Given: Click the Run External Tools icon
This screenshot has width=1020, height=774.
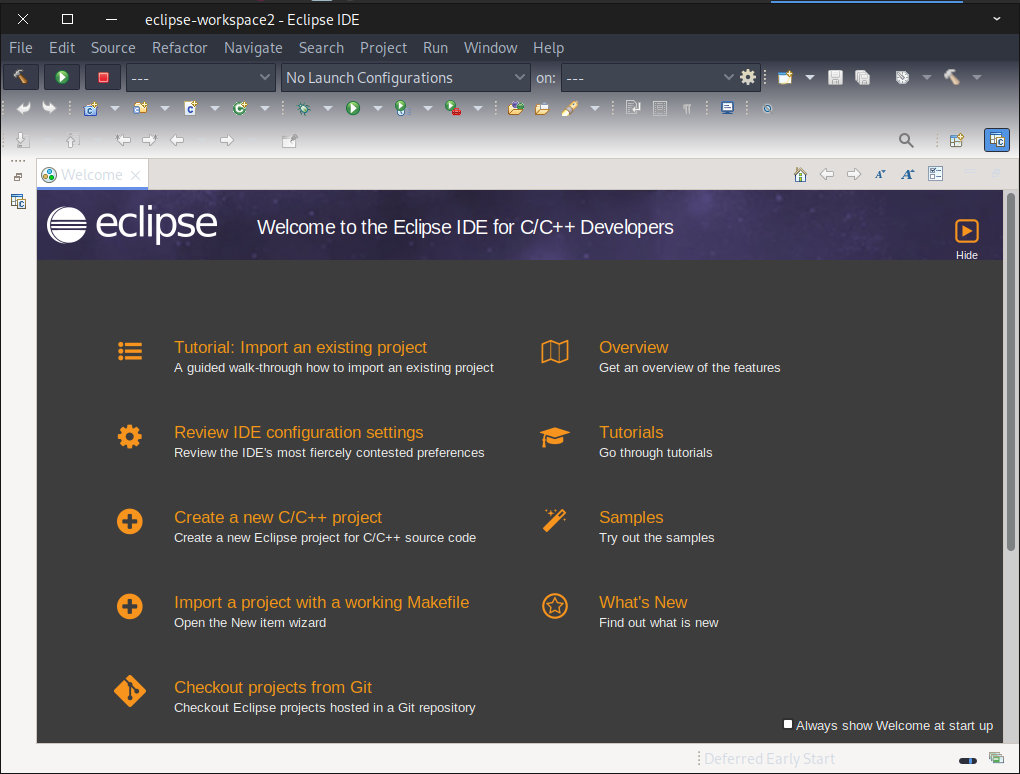Looking at the screenshot, I should coord(453,109).
